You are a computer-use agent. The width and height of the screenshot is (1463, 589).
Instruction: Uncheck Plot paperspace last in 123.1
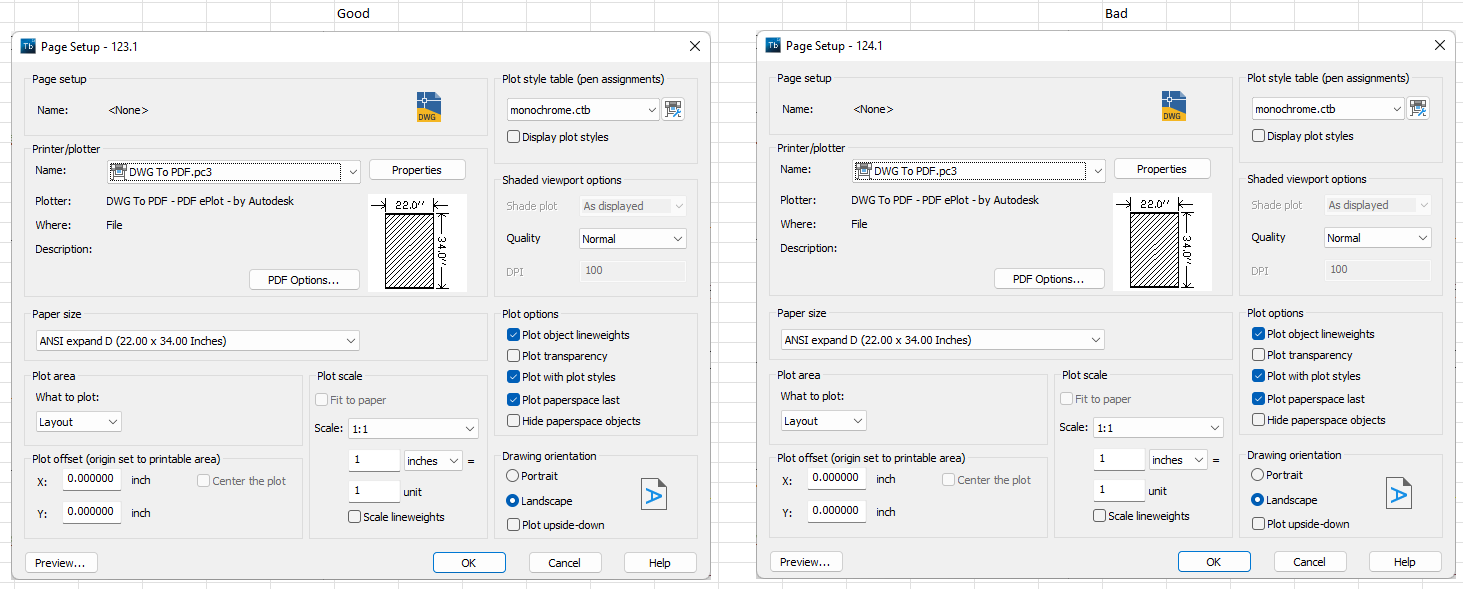[x=513, y=399]
